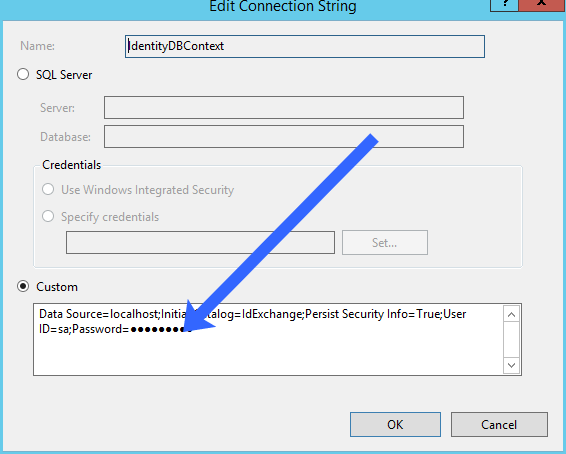Focus the Database text field
Image resolution: width=566 pixels, height=454 pixels.
click(x=284, y=136)
